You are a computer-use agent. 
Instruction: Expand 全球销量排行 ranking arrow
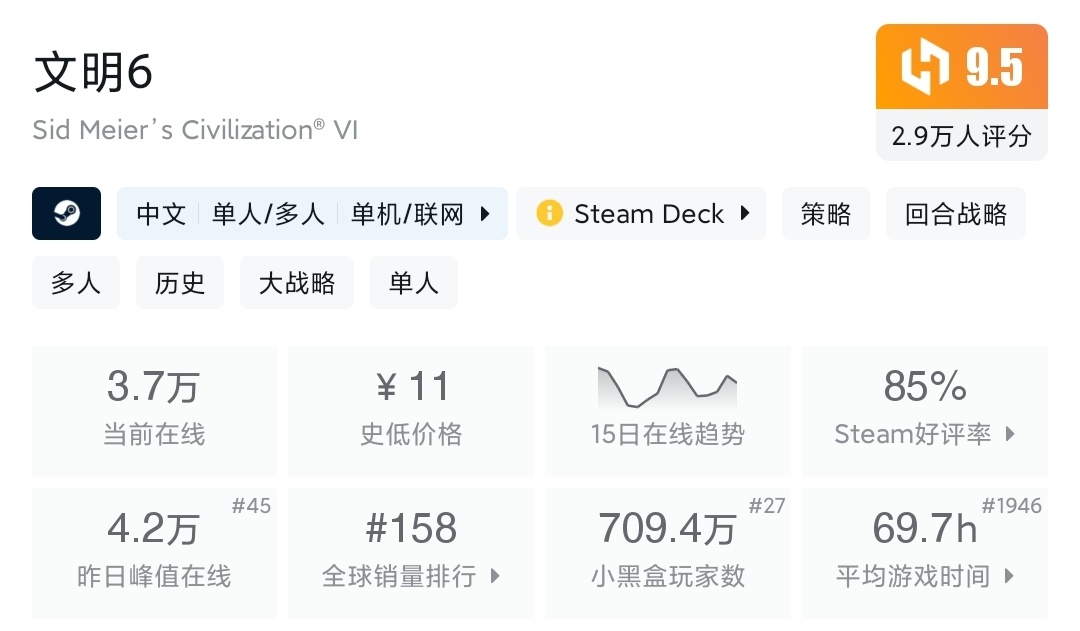pos(494,576)
